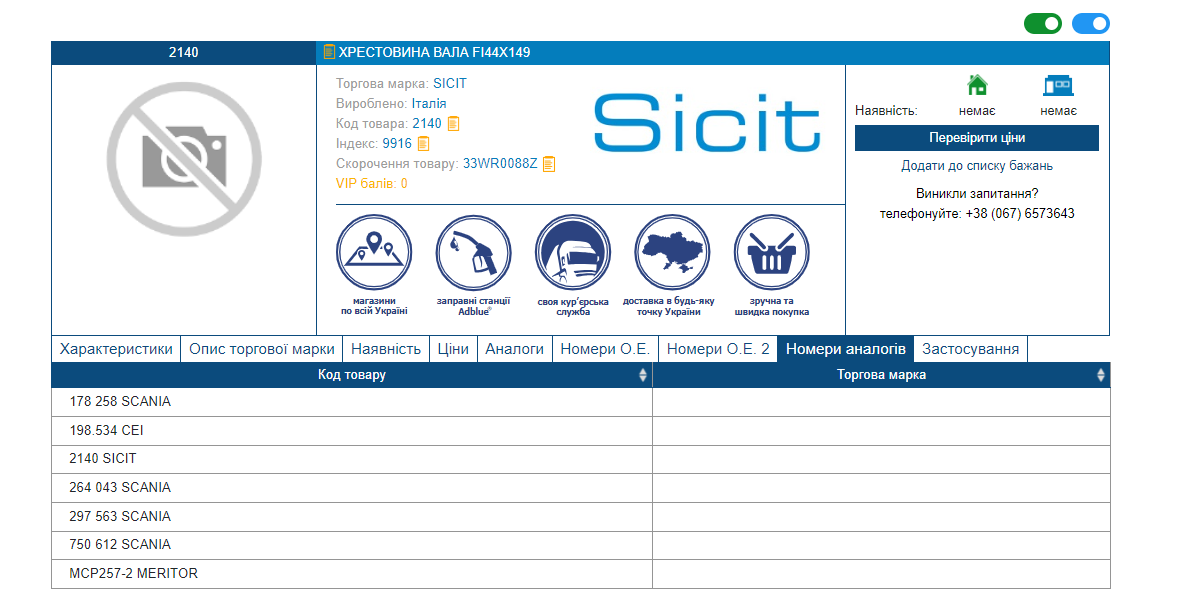Click the copy icon beside the product title
Screen dimensions: 1197x615
329,52
